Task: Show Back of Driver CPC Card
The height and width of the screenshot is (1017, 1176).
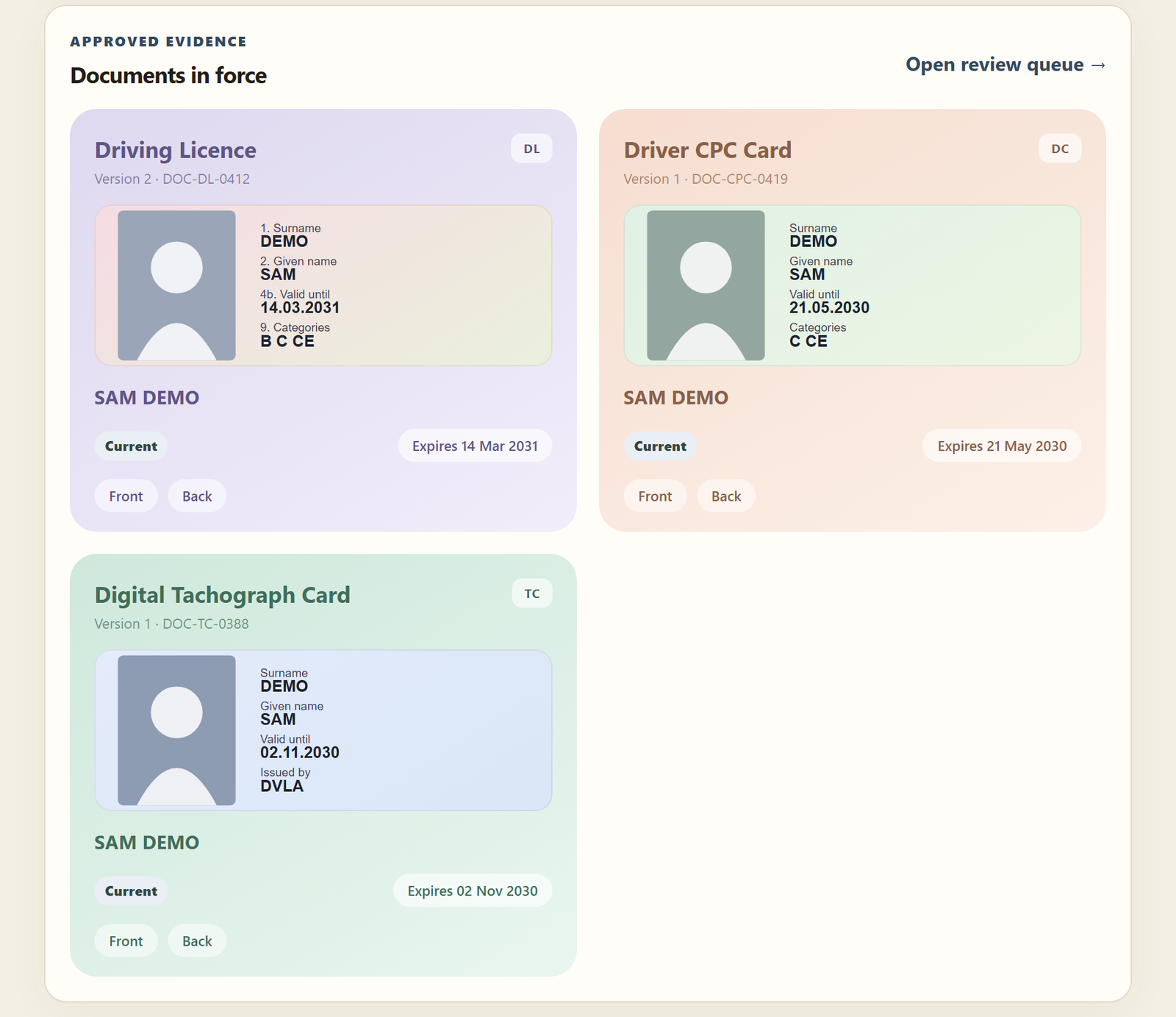Action: [726, 496]
